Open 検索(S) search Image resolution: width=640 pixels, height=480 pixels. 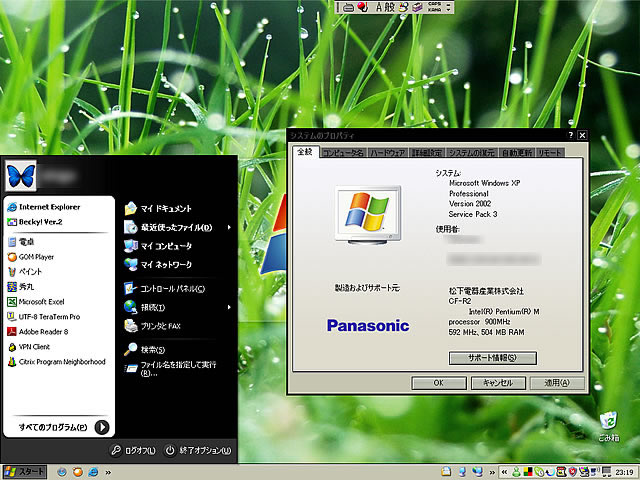[x=144, y=349]
